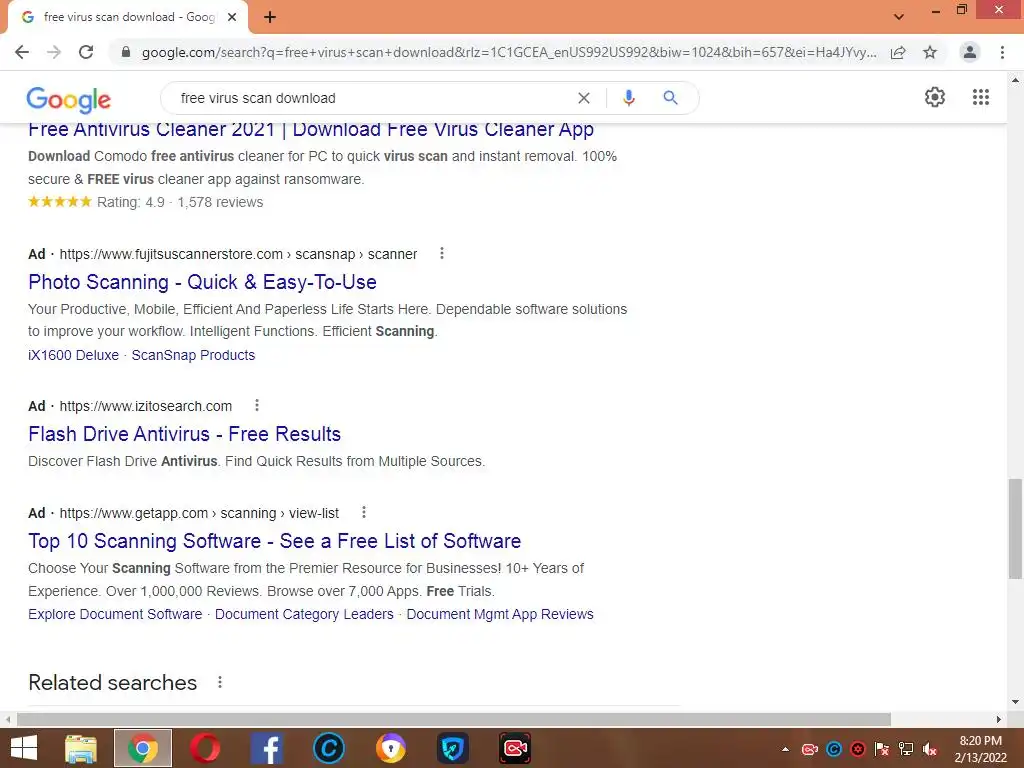Open iX1600 Deluxe sitelink
The width and height of the screenshot is (1024, 768).
[73, 355]
